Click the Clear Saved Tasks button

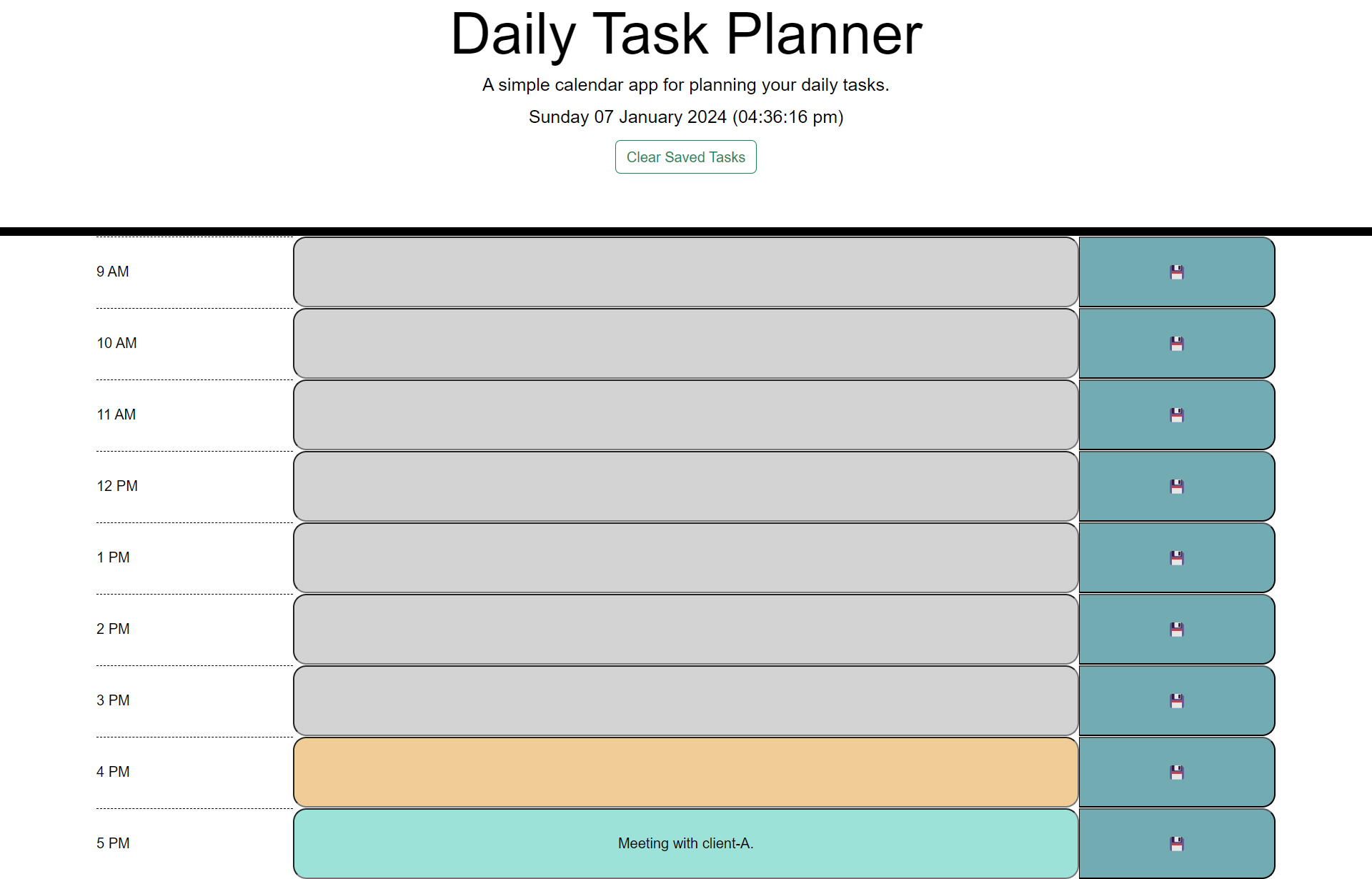point(686,157)
